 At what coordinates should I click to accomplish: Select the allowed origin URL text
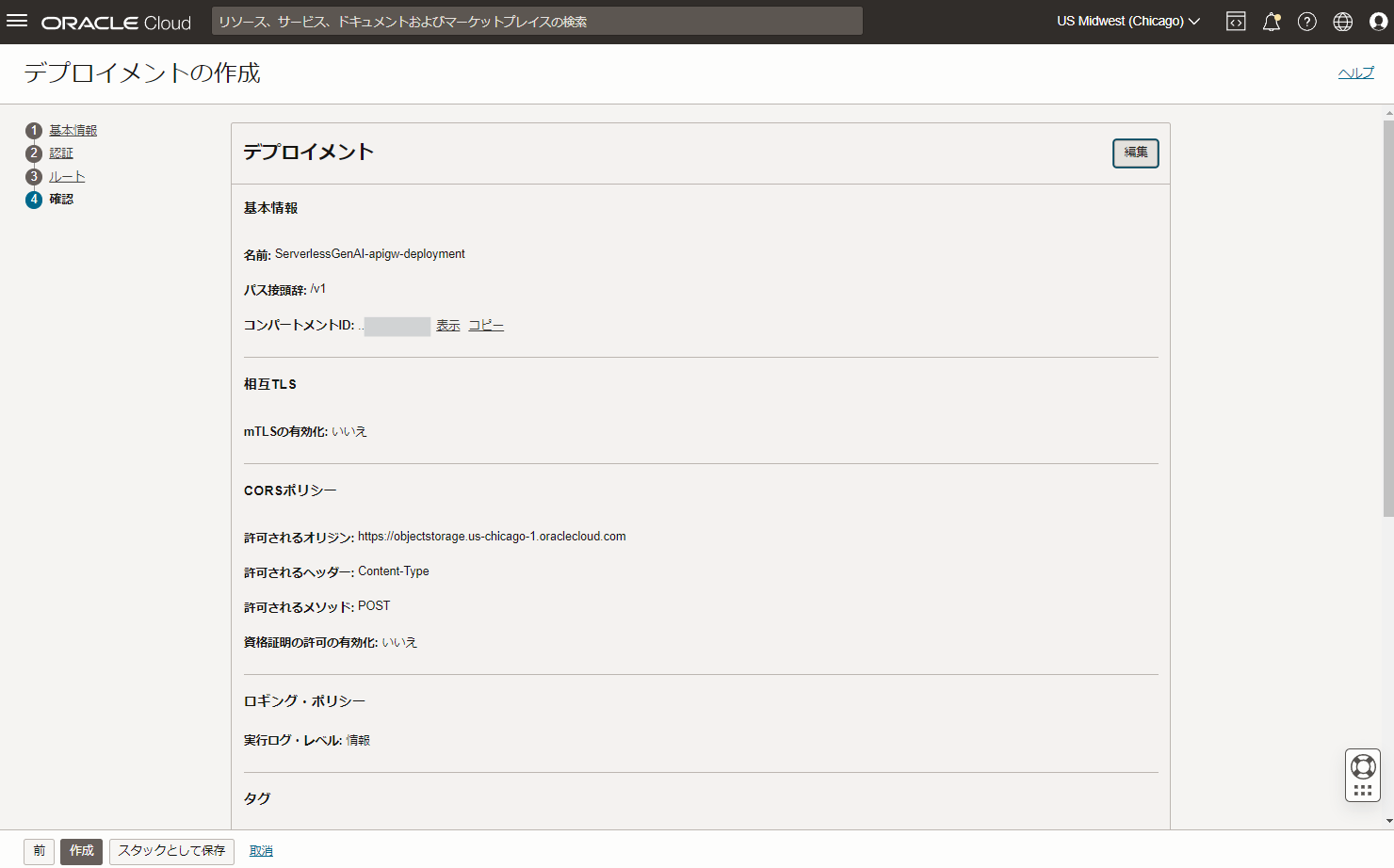492,537
